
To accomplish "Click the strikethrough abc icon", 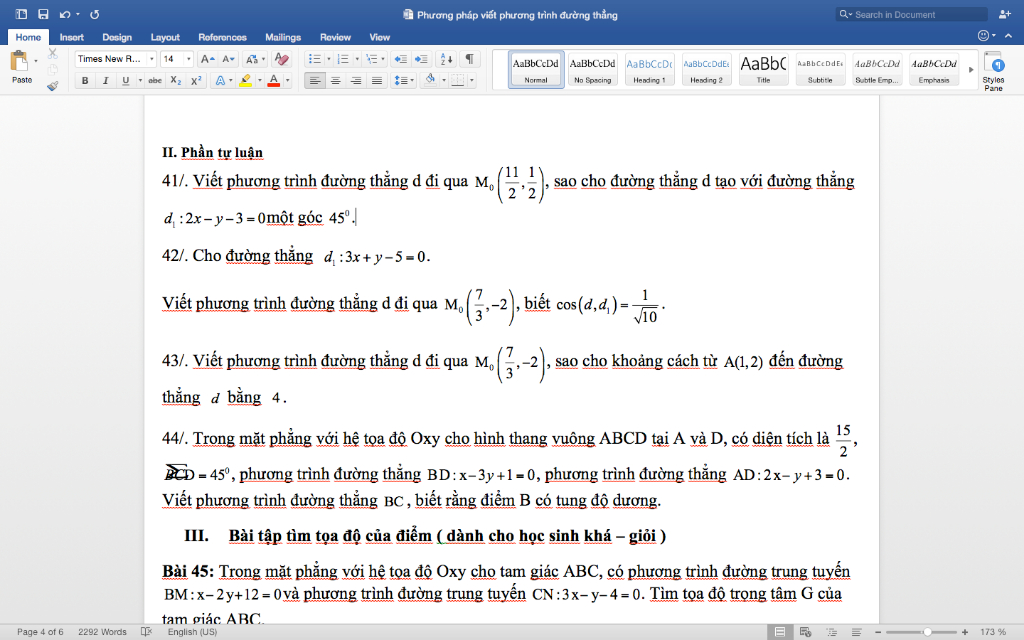I will 155,80.
